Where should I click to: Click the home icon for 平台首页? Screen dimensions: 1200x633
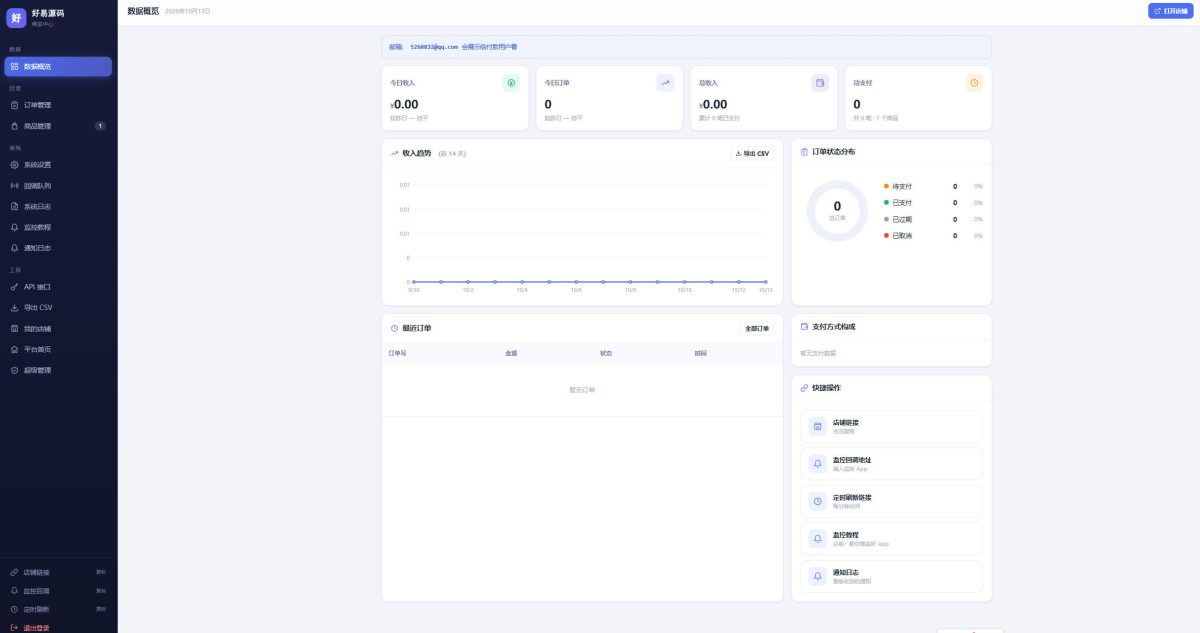pos(14,349)
